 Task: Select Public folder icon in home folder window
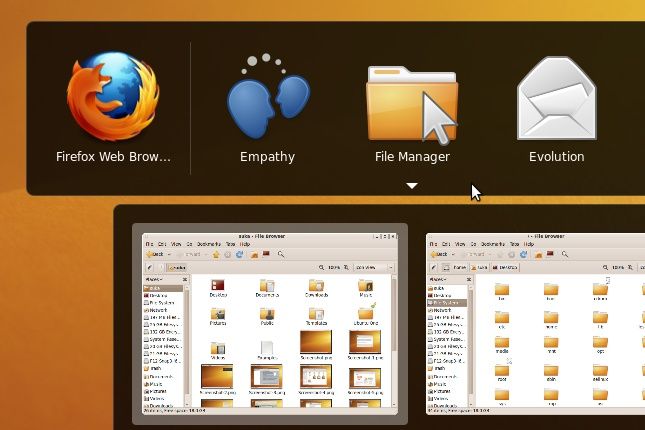tap(267, 316)
